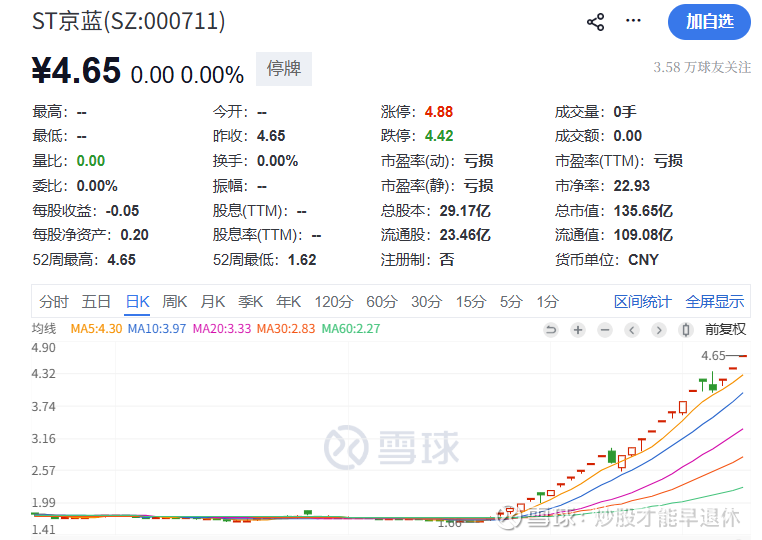Open the 前复权 adjustment dropdown

725,330
